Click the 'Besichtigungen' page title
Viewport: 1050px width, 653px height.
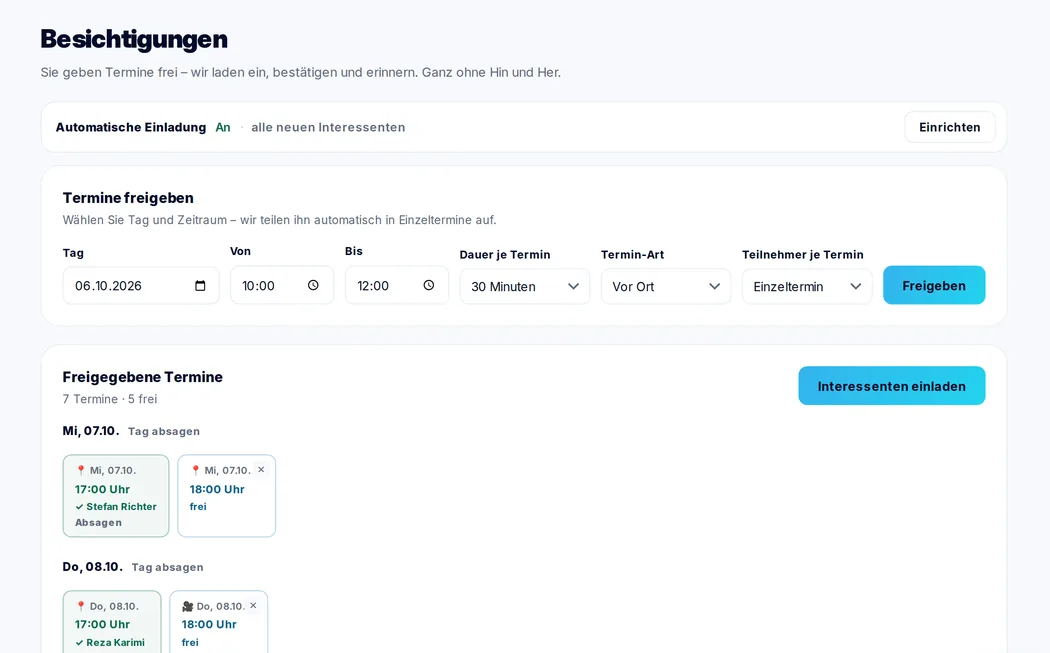click(x=134, y=39)
